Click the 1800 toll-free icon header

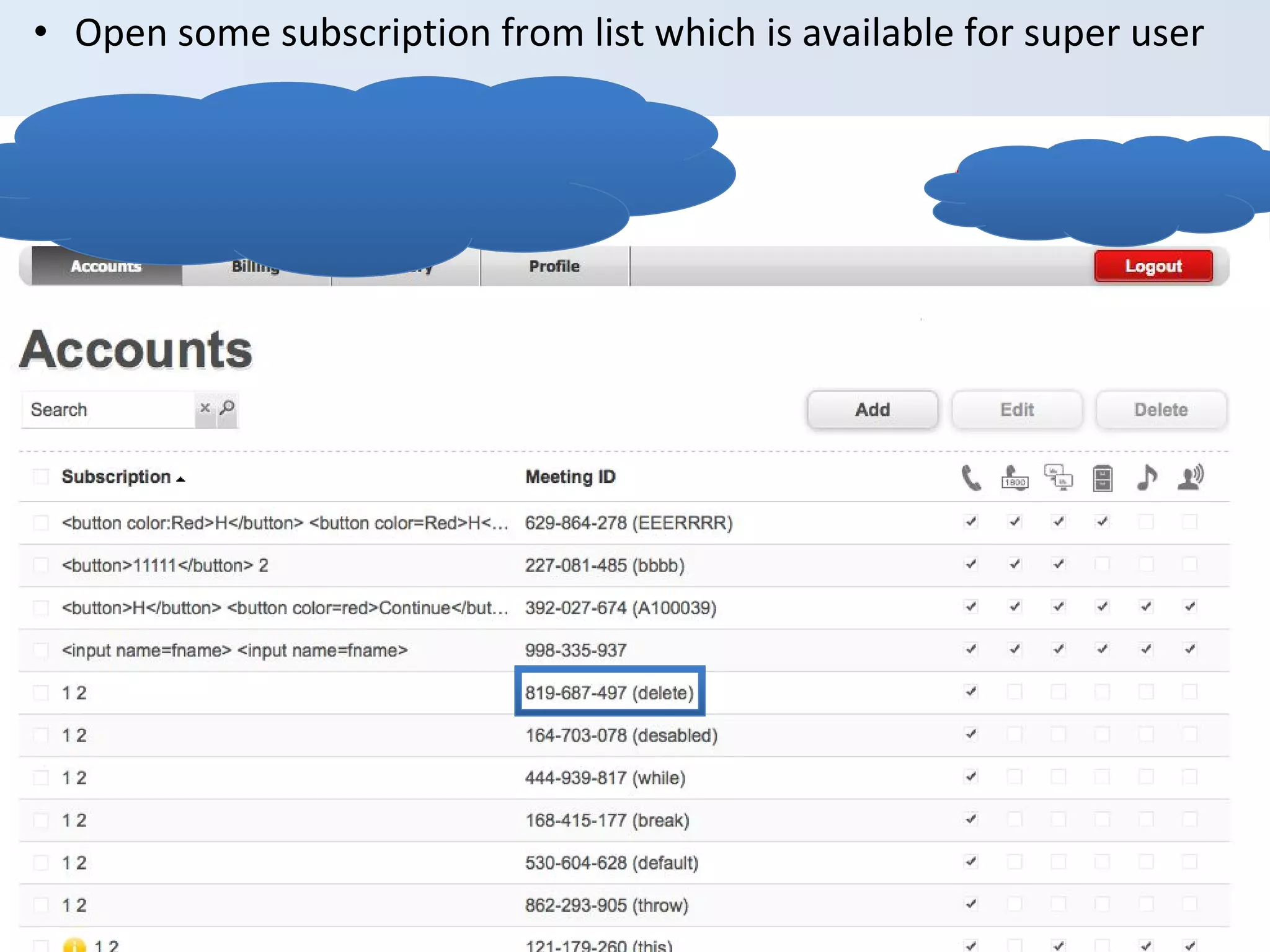coord(1015,478)
